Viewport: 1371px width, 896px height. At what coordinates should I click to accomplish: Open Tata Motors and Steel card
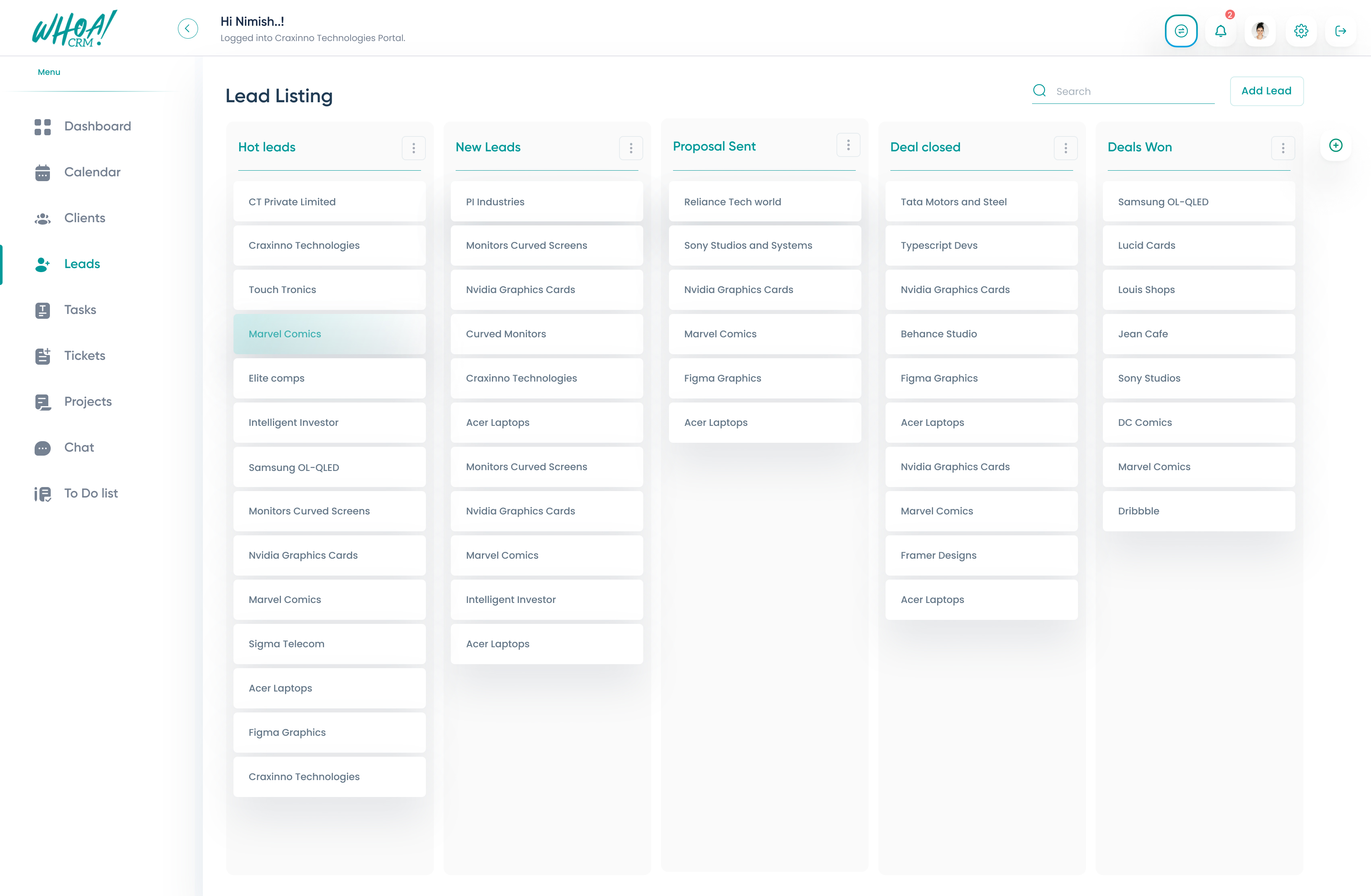click(x=982, y=202)
